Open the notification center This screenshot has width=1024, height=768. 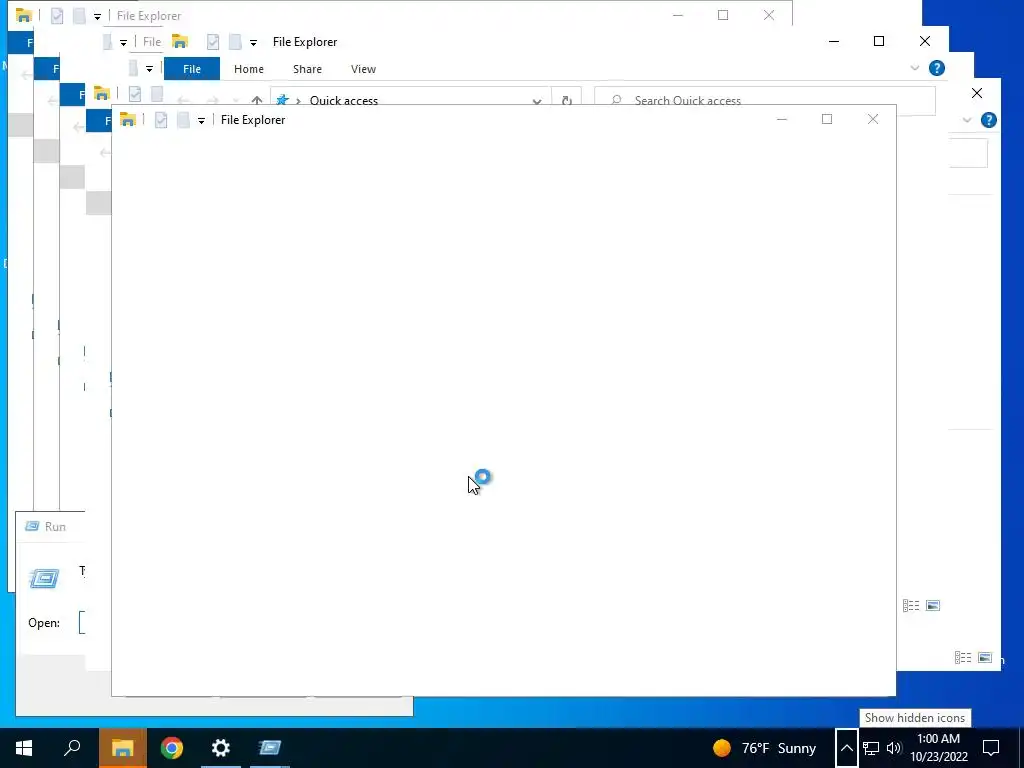click(x=991, y=748)
